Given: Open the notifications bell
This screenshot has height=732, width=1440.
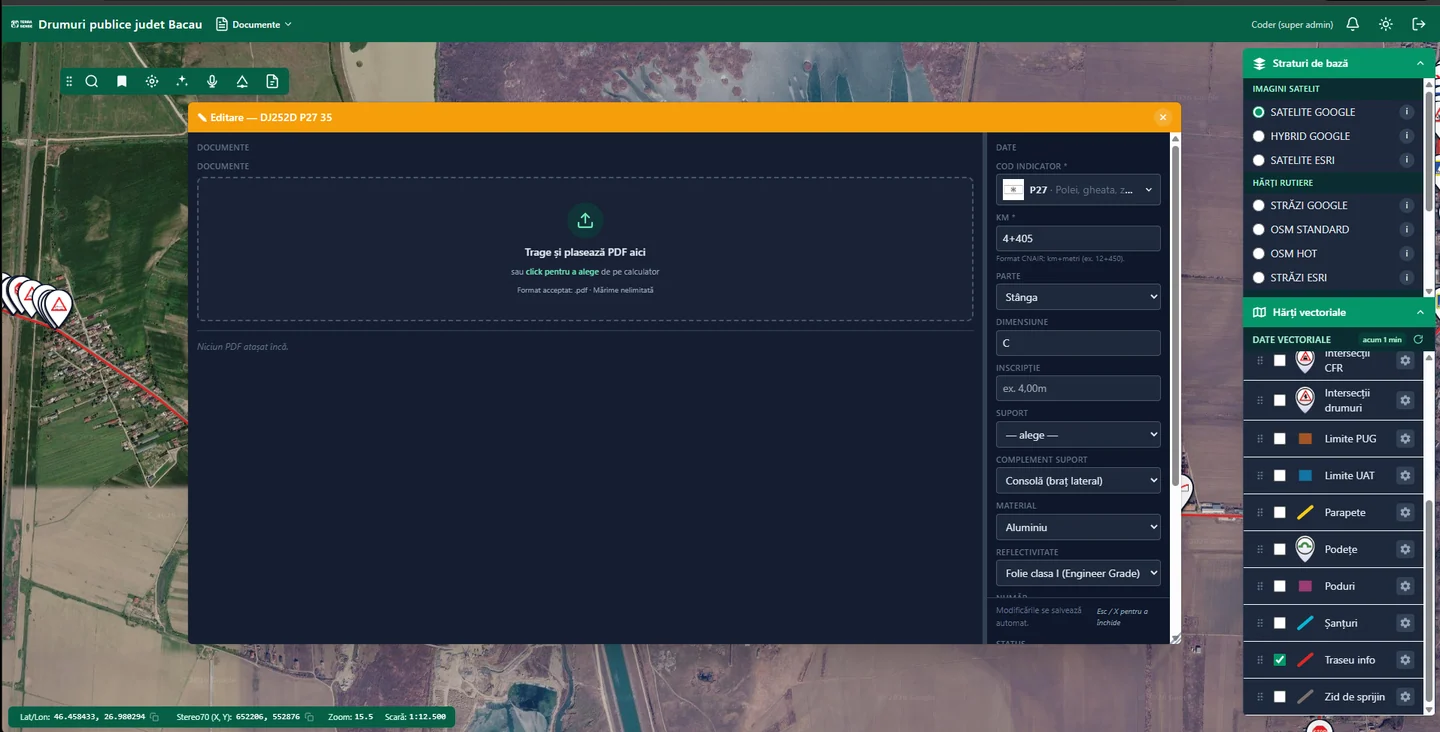Looking at the screenshot, I should point(1352,24).
